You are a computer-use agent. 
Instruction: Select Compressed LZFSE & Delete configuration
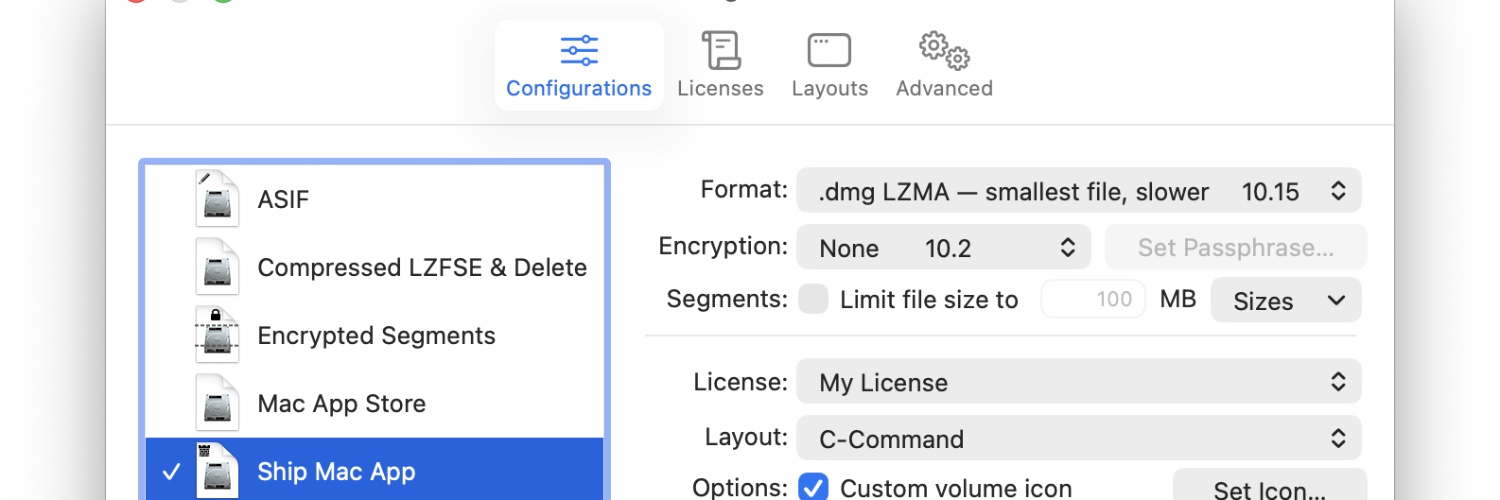[x=375, y=267]
